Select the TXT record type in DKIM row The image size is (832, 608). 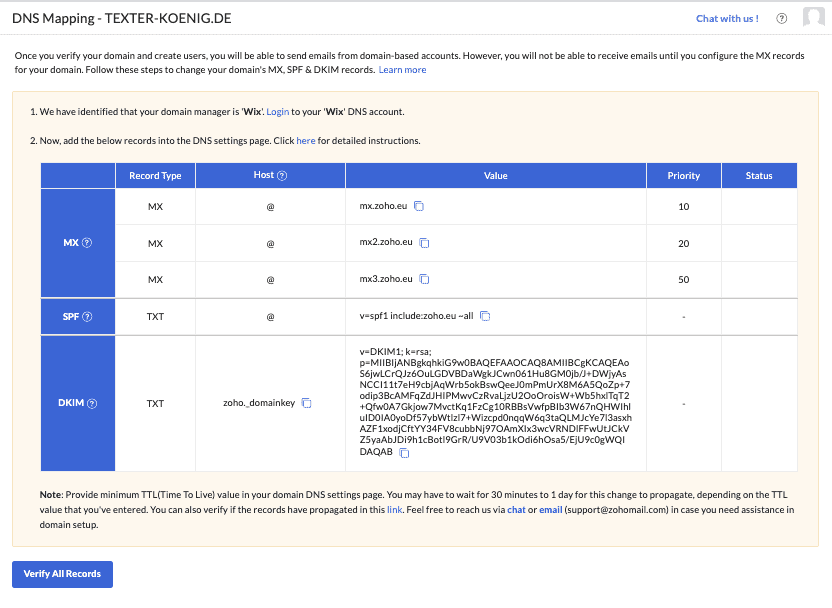tap(155, 404)
